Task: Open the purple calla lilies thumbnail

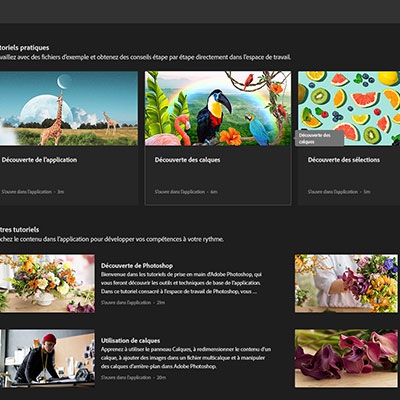Action: pyautogui.click(x=346, y=358)
